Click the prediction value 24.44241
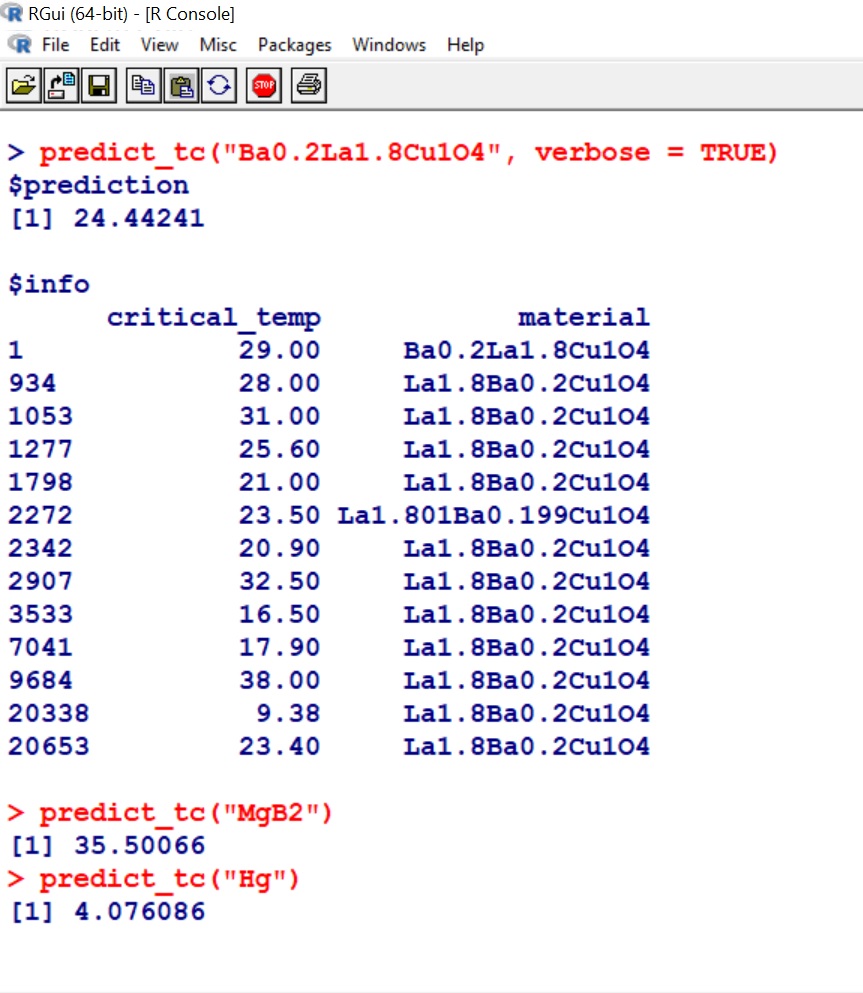The image size is (863, 993). pos(139,218)
